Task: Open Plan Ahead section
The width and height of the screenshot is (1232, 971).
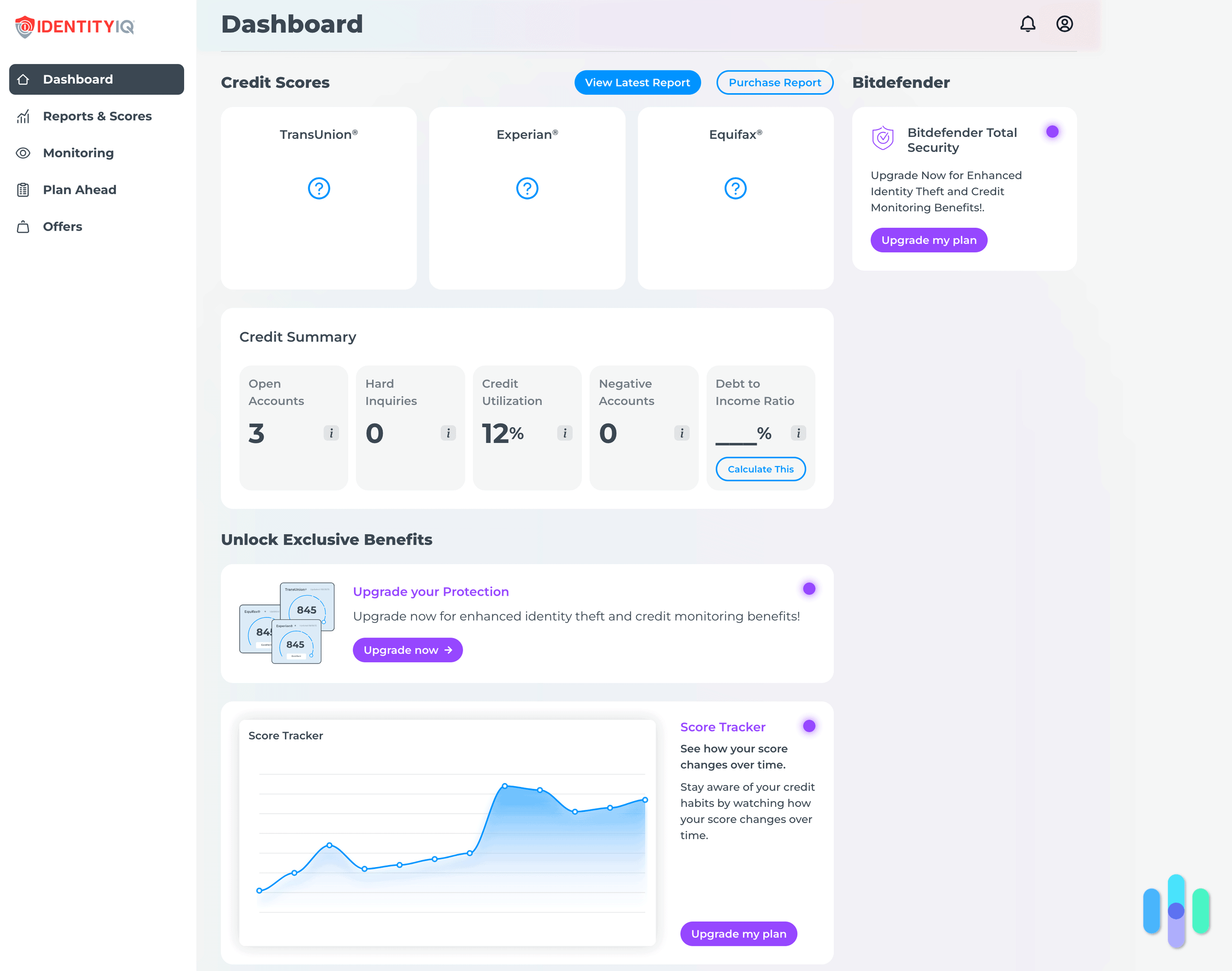Action: click(x=79, y=189)
